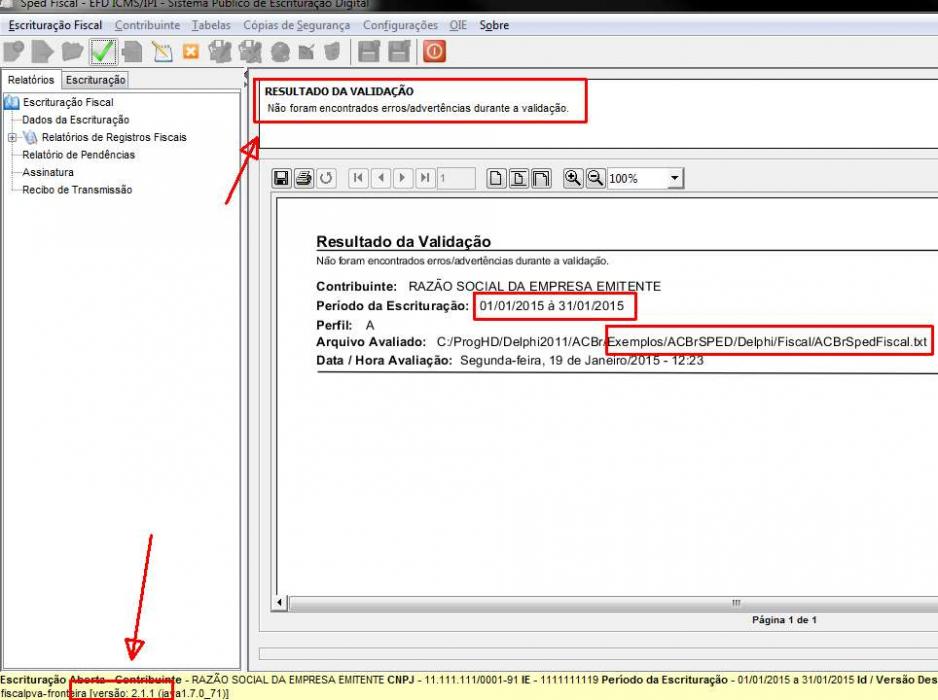Viewport: 938px width, 700px height.
Task: Jump to last page of report
Action: coord(425,178)
